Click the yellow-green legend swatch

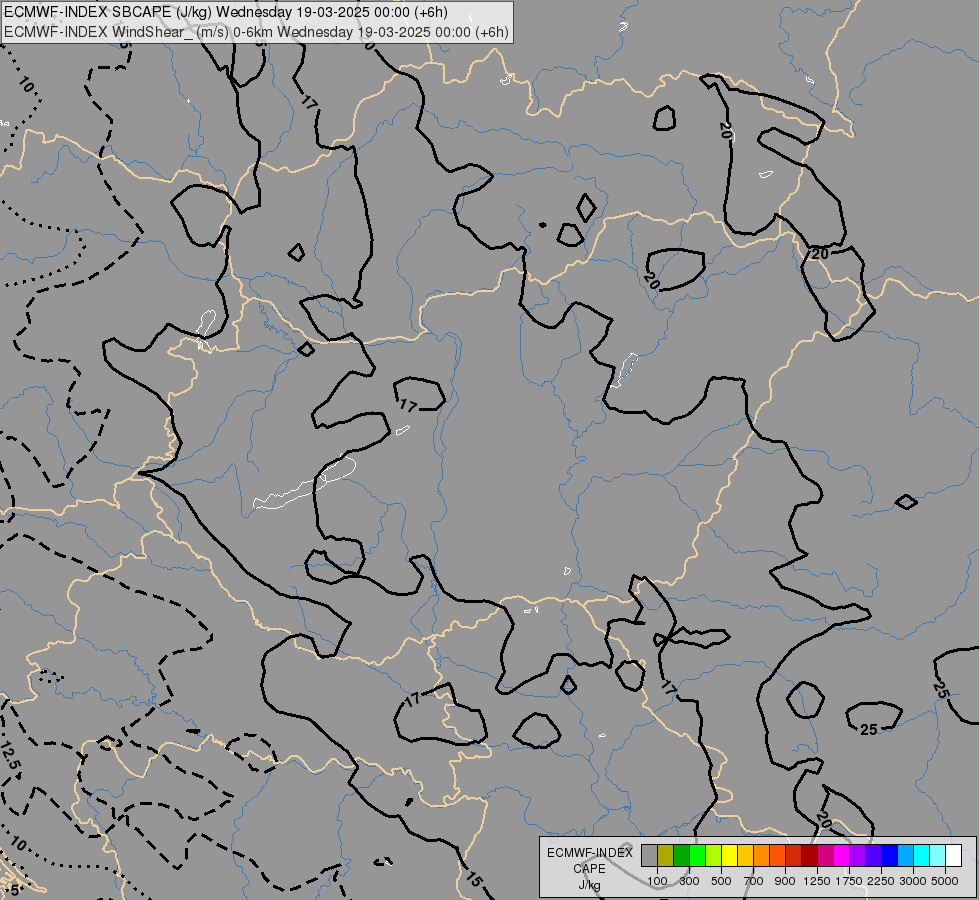click(x=714, y=855)
